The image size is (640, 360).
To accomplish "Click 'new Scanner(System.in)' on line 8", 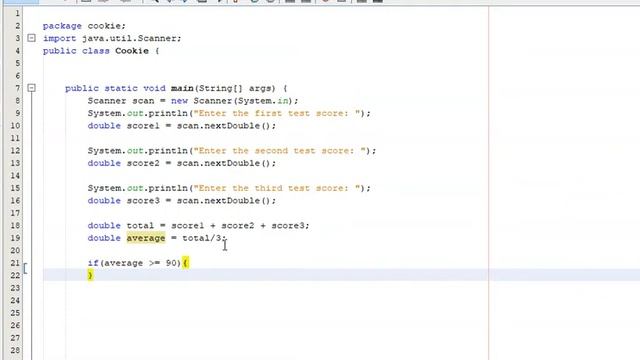I will coord(232,101).
